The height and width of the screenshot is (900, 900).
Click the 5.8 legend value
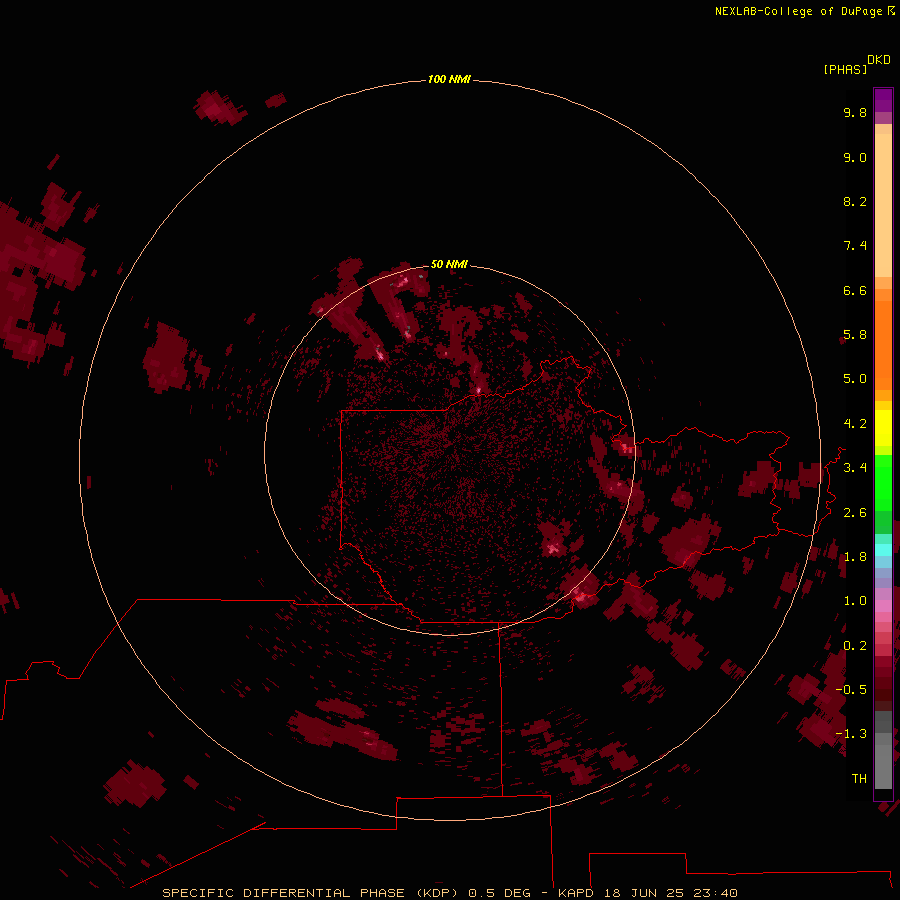click(x=855, y=335)
